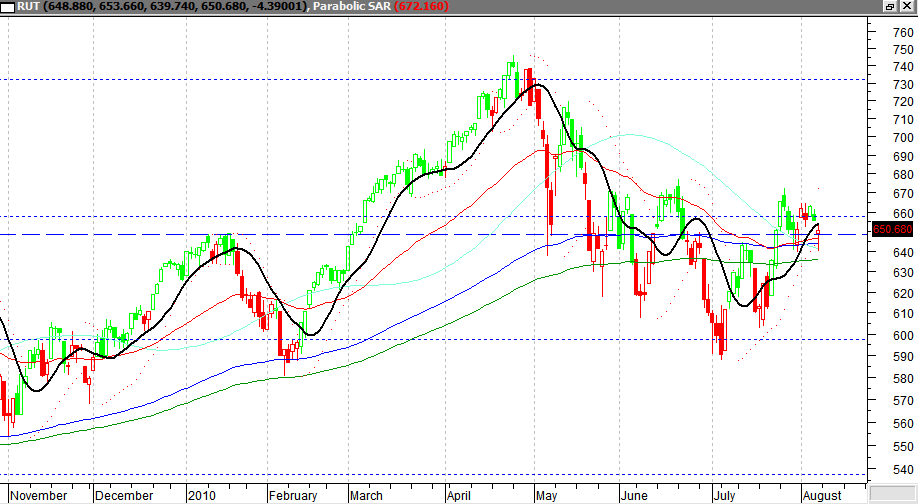Viewport: 918px width, 504px height.
Task: Restore down the RUT chart window
Action: coord(890,6)
